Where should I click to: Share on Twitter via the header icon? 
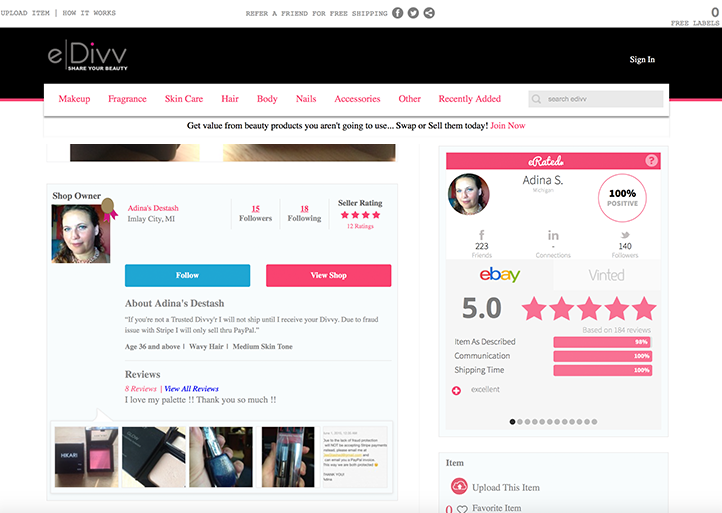coord(413,13)
